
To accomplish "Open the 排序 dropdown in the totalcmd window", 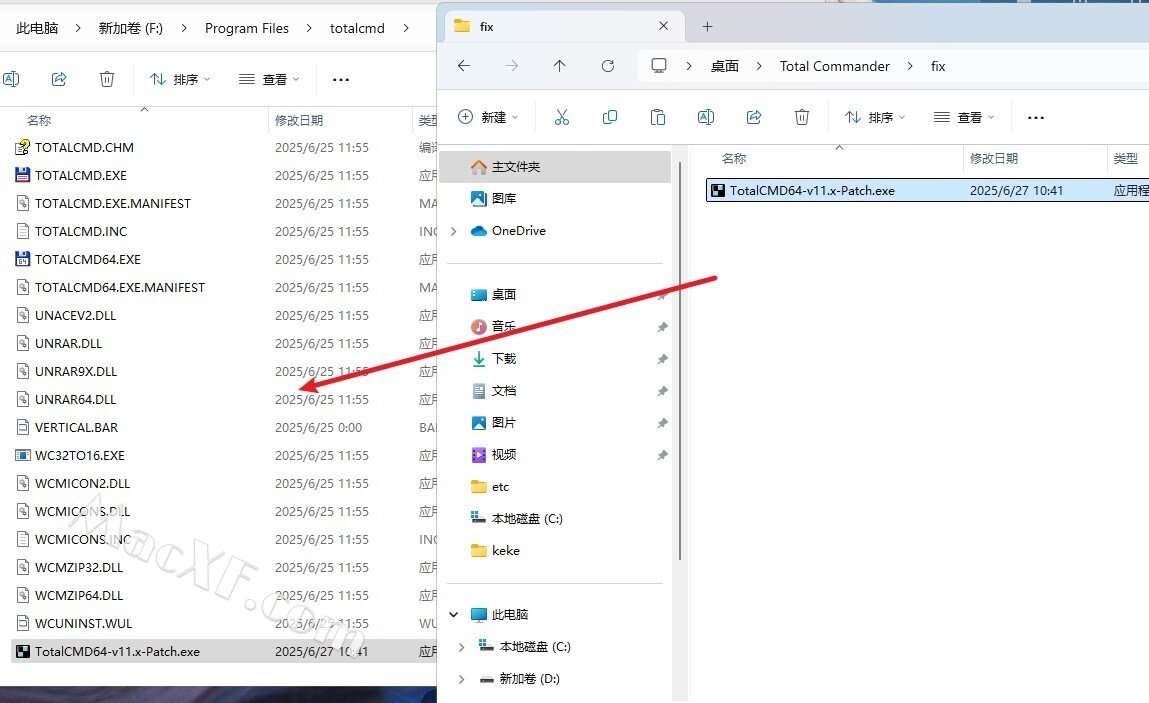I will [180, 79].
